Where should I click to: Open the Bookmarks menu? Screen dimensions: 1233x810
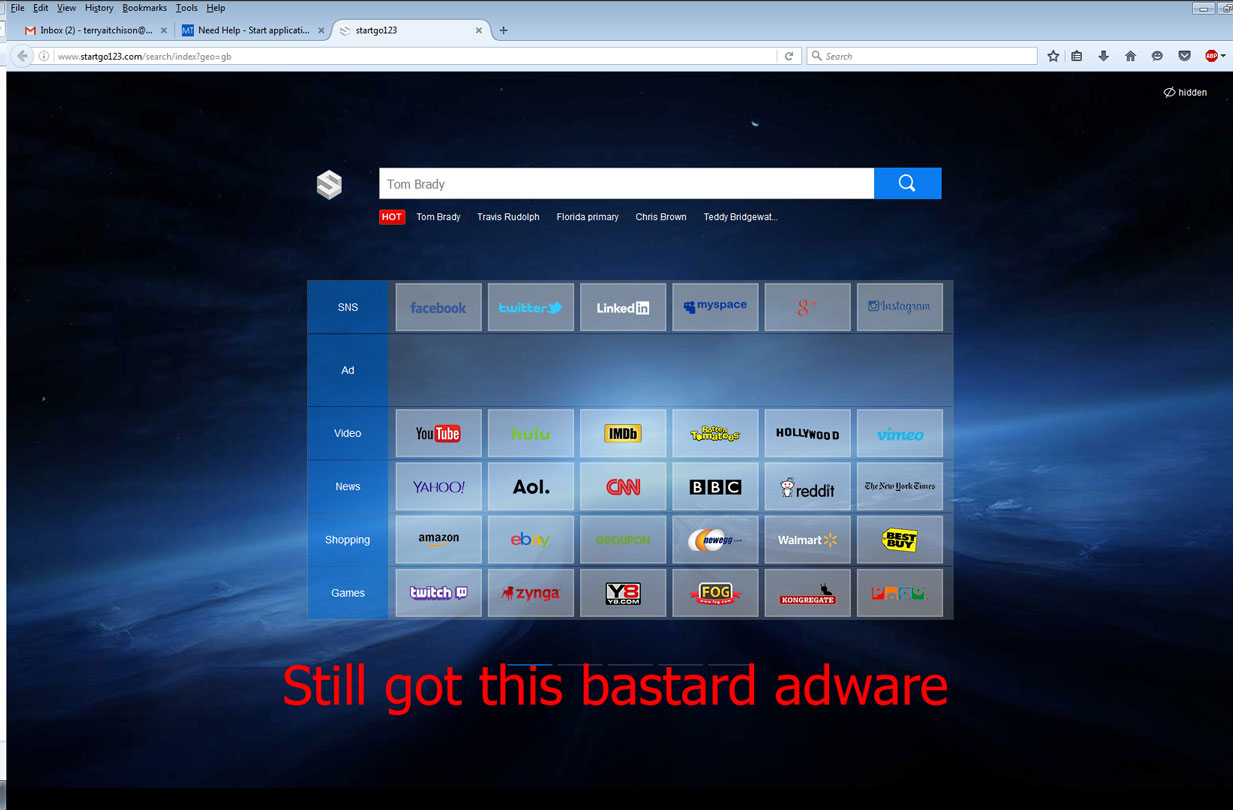tap(145, 8)
